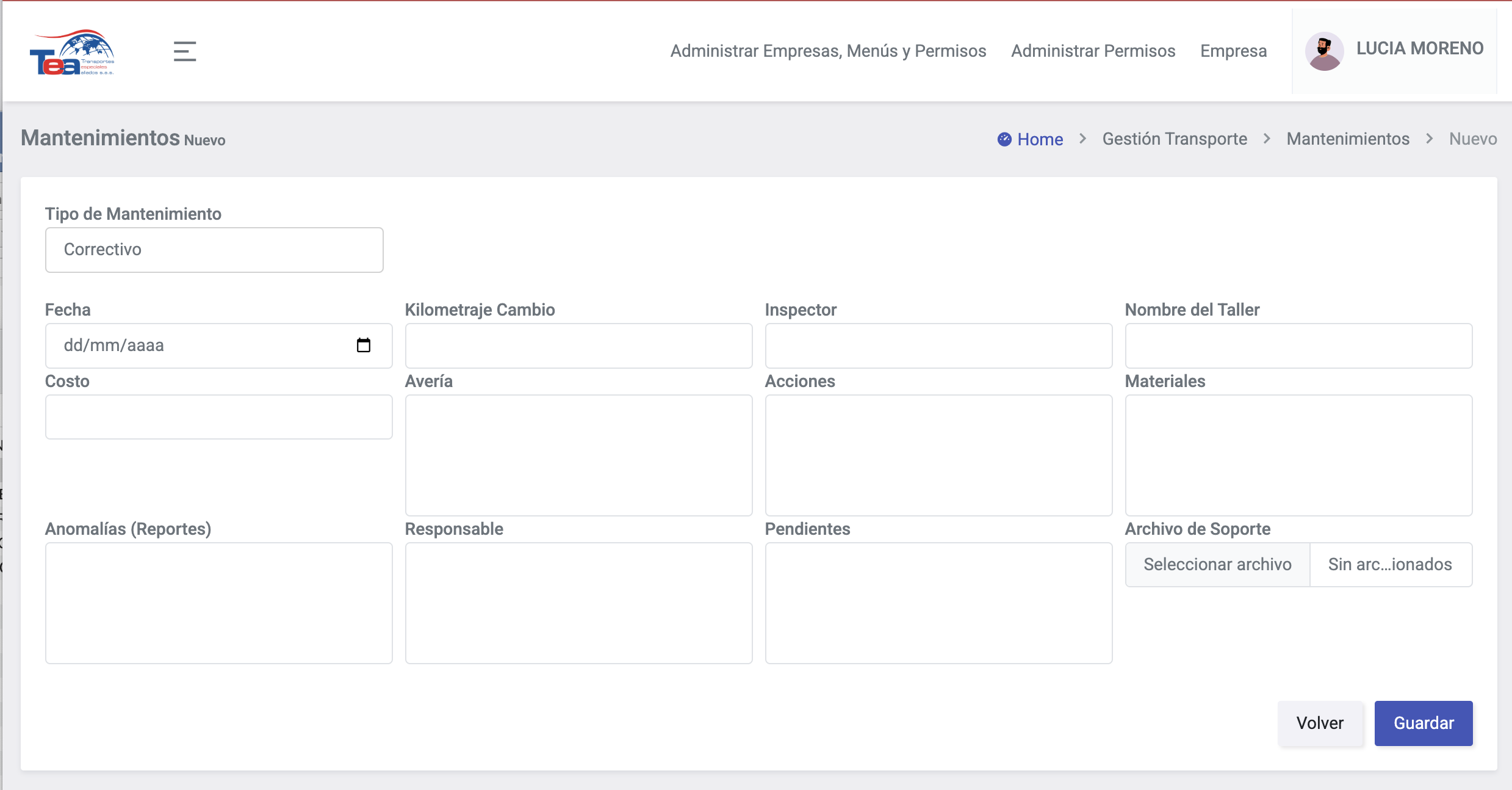Open LUCIA MORENO user menu
Screen dimensions: 1512x790
(1419, 49)
